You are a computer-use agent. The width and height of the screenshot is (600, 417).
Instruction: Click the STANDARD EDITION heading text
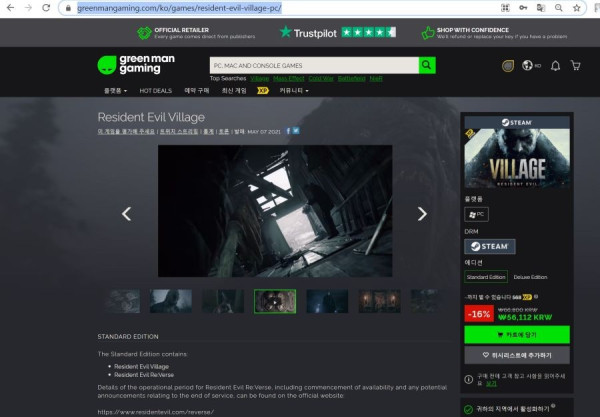click(x=128, y=337)
